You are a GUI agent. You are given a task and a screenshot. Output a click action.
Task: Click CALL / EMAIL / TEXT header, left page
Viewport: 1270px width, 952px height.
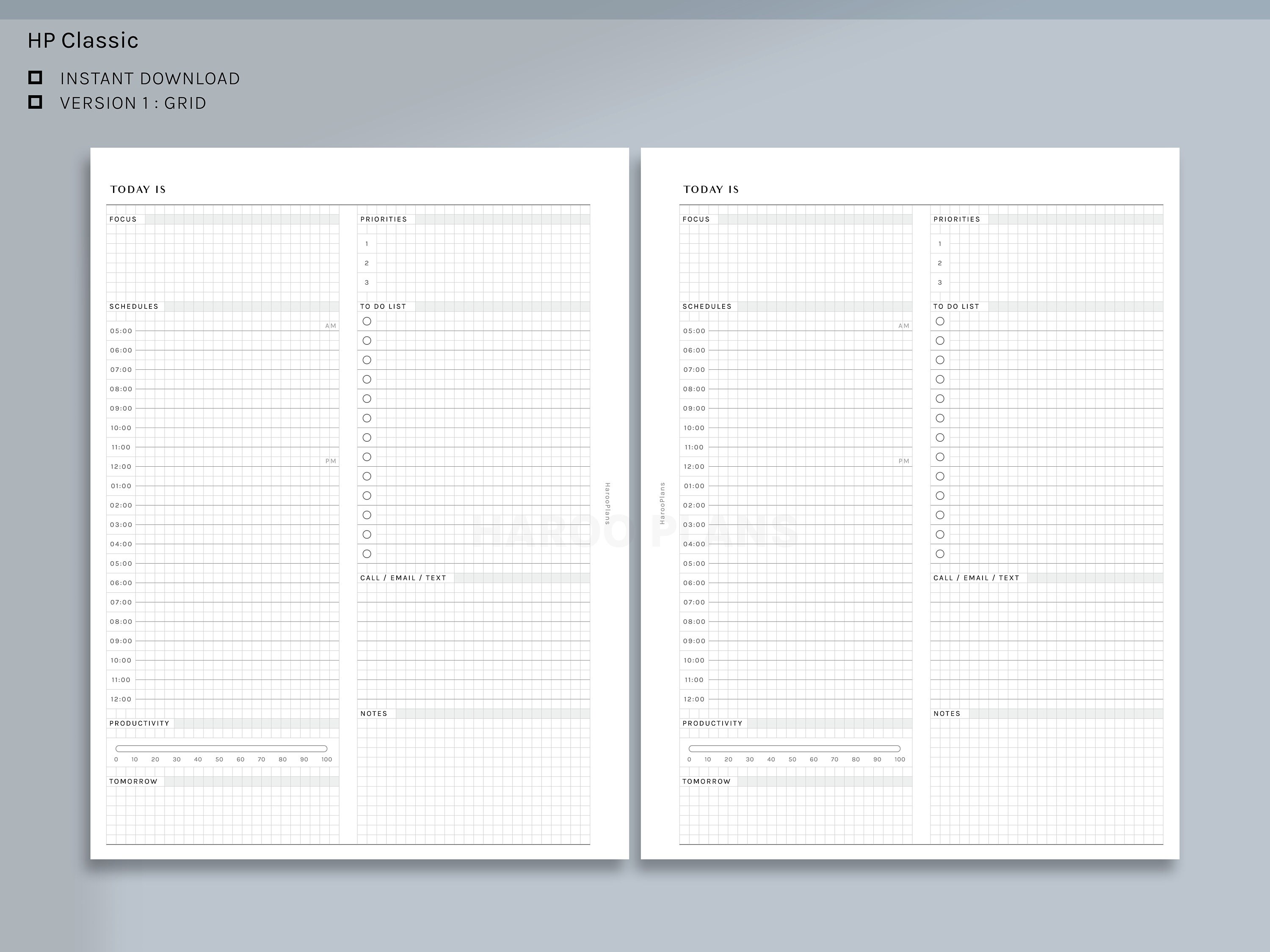pos(403,578)
